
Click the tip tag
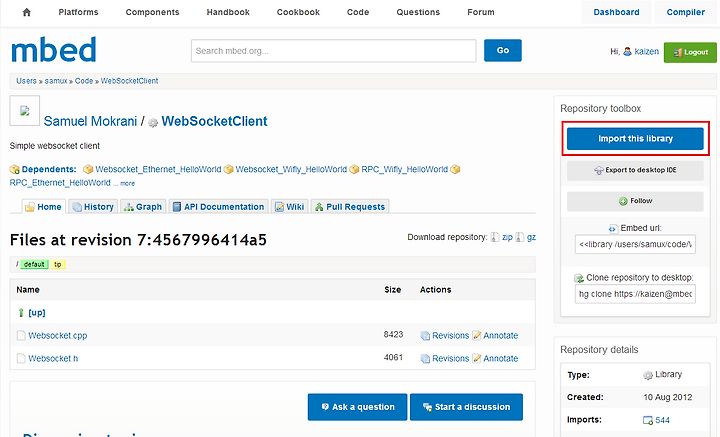point(58,264)
